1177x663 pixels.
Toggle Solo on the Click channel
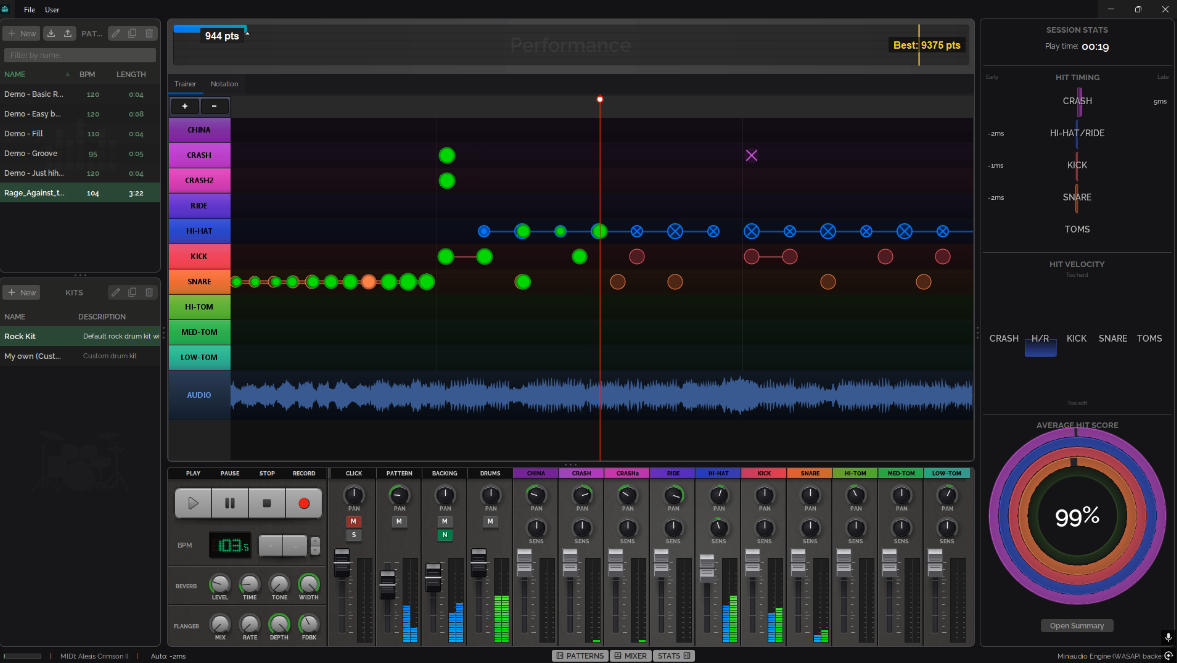tap(353, 535)
